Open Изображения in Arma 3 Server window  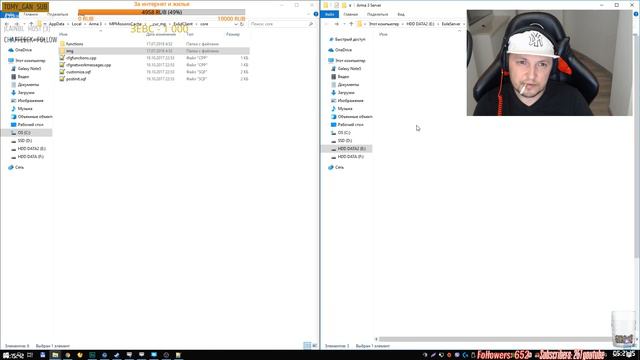(x=350, y=100)
